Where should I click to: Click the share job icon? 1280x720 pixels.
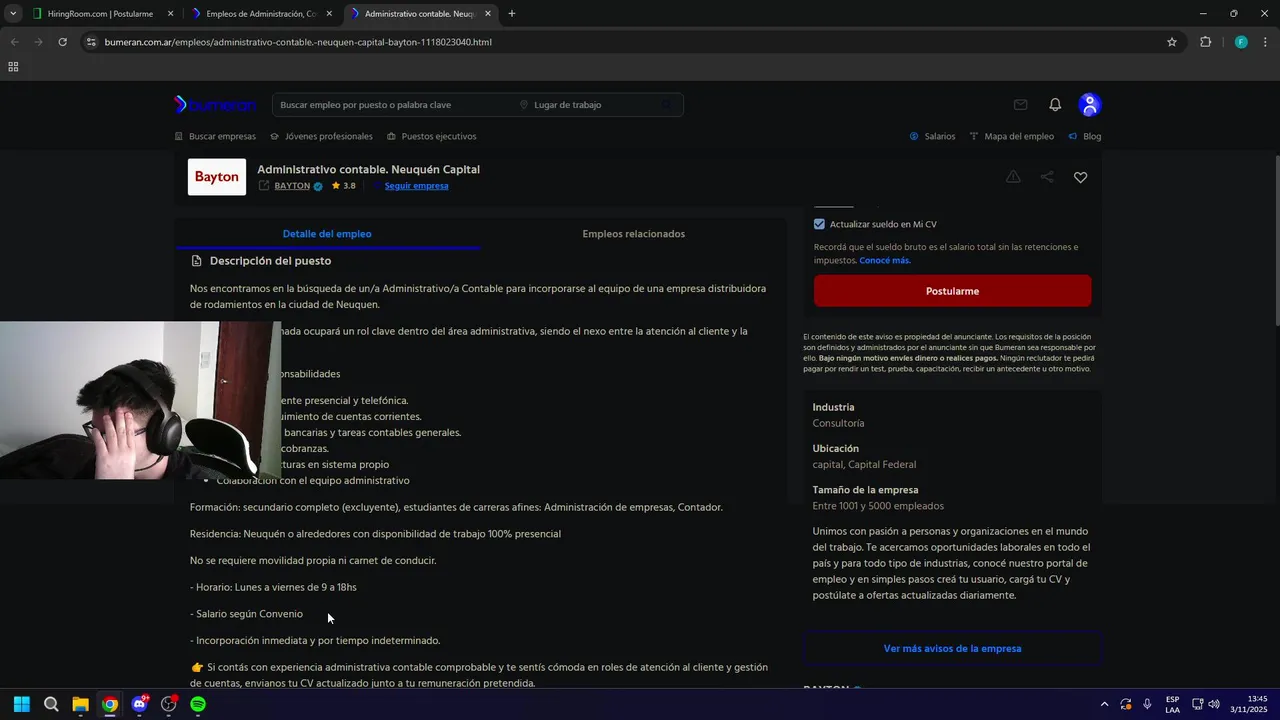[1047, 177]
